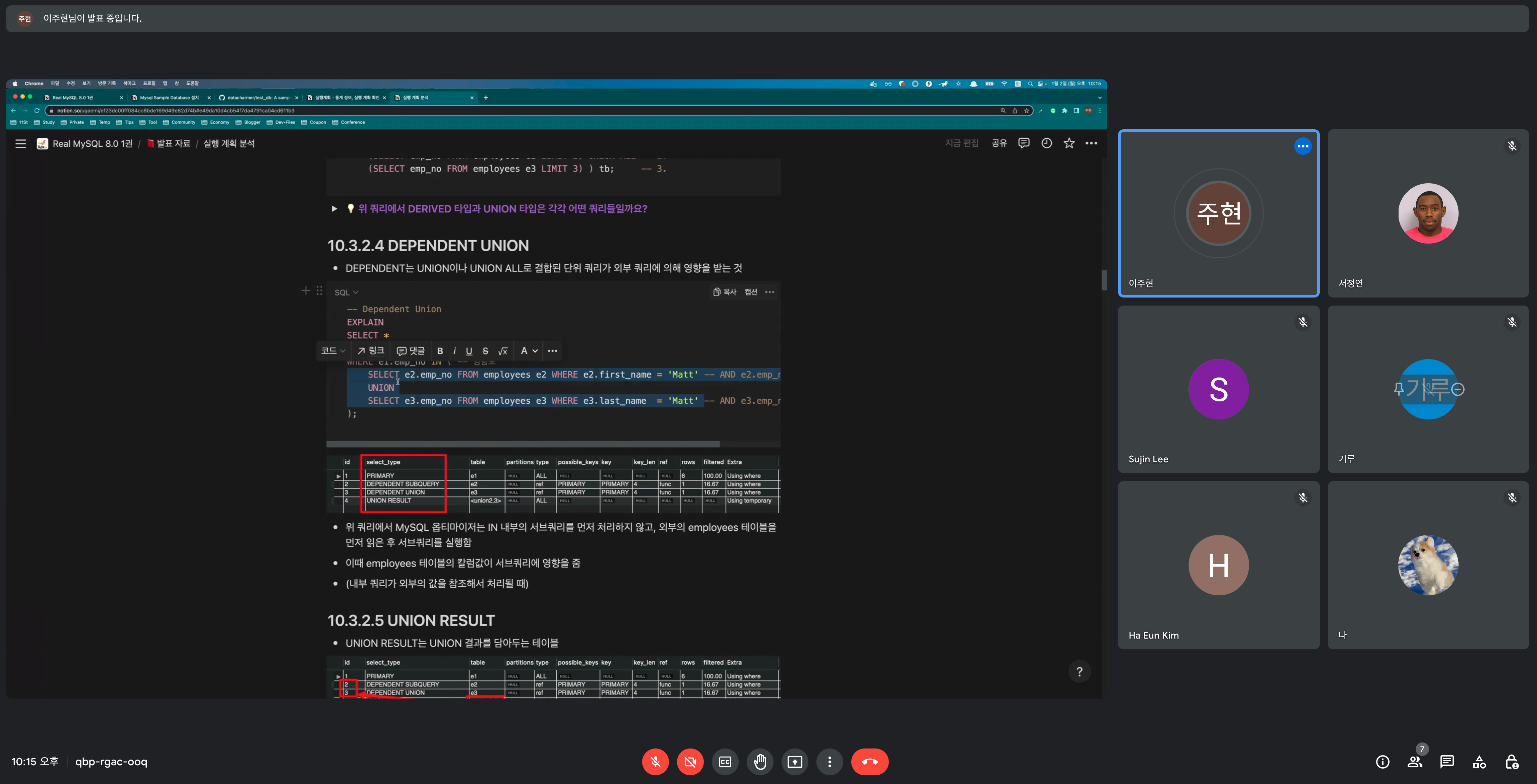The height and width of the screenshot is (784, 1537).
Task: Click the plus add-block handle
Action: (x=306, y=290)
